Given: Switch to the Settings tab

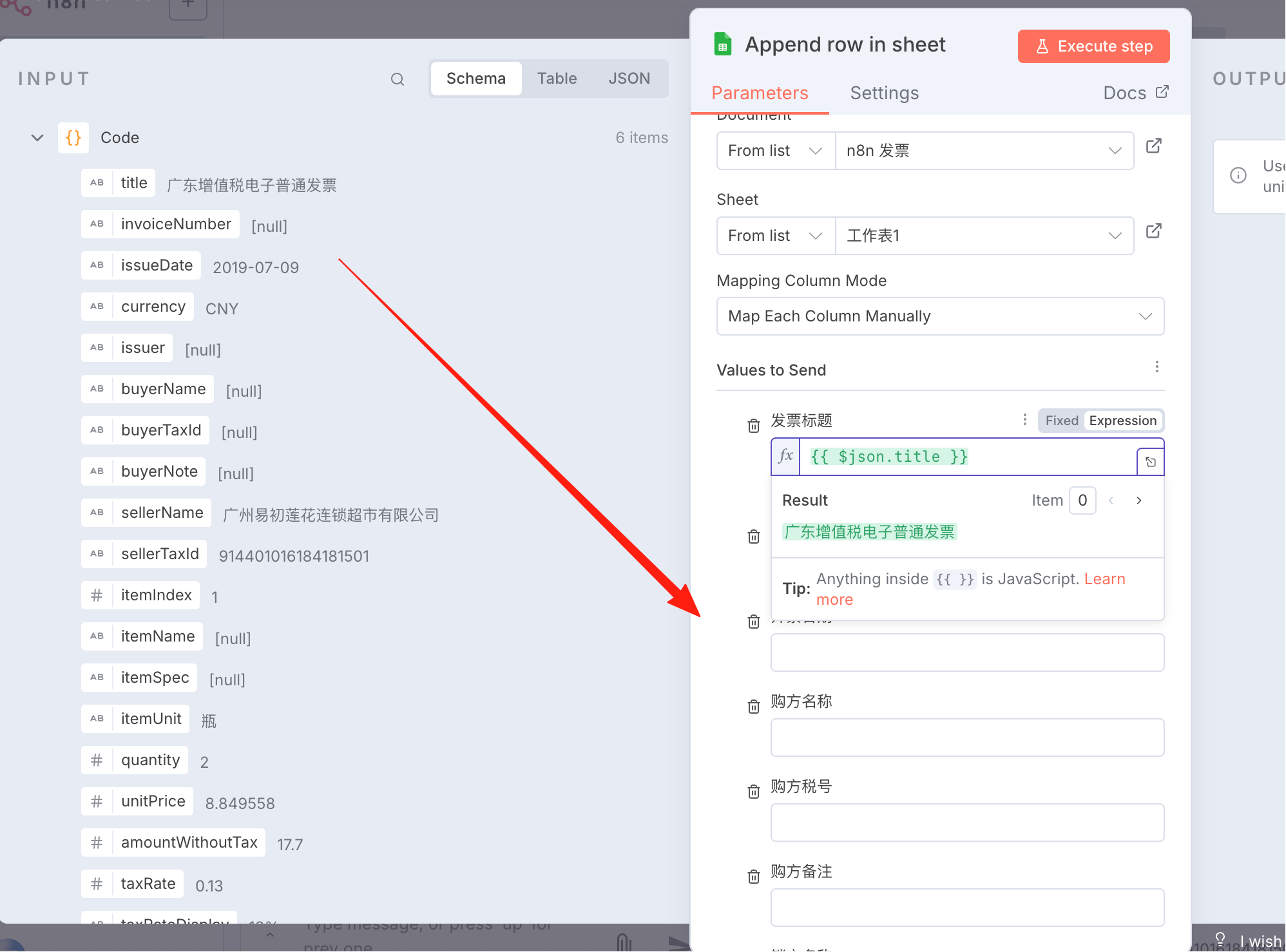Looking at the screenshot, I should 884,93.
